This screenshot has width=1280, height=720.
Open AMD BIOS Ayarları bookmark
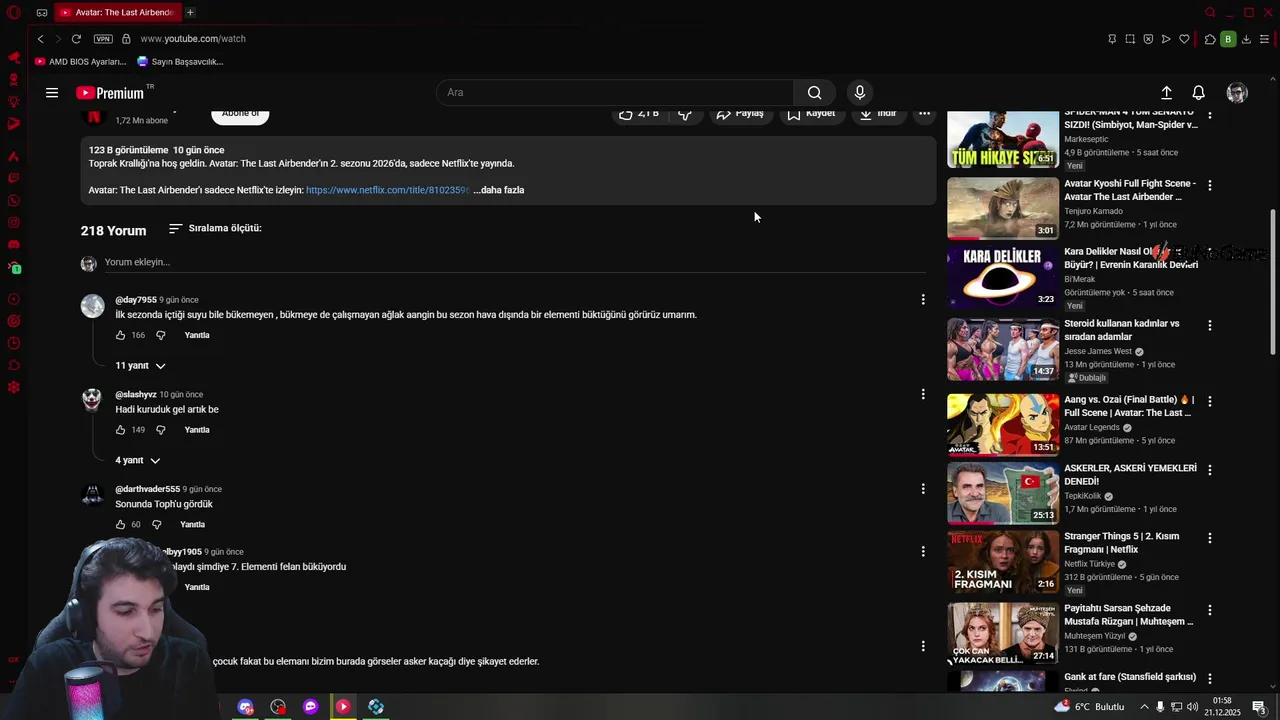pos(80,61)
